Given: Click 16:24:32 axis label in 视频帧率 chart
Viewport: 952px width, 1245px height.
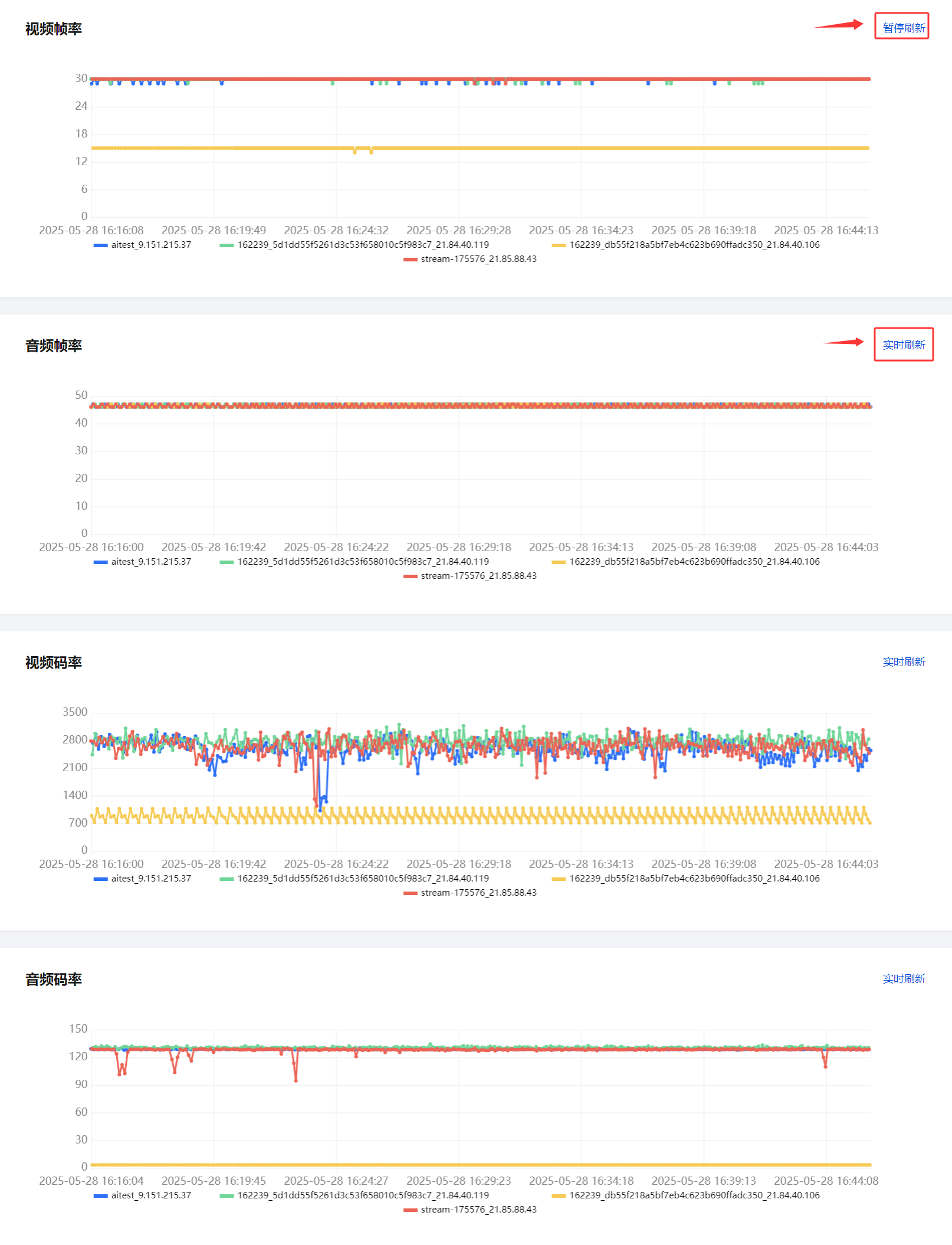Looking at the screenshot, I should click(x=336, y=230).
